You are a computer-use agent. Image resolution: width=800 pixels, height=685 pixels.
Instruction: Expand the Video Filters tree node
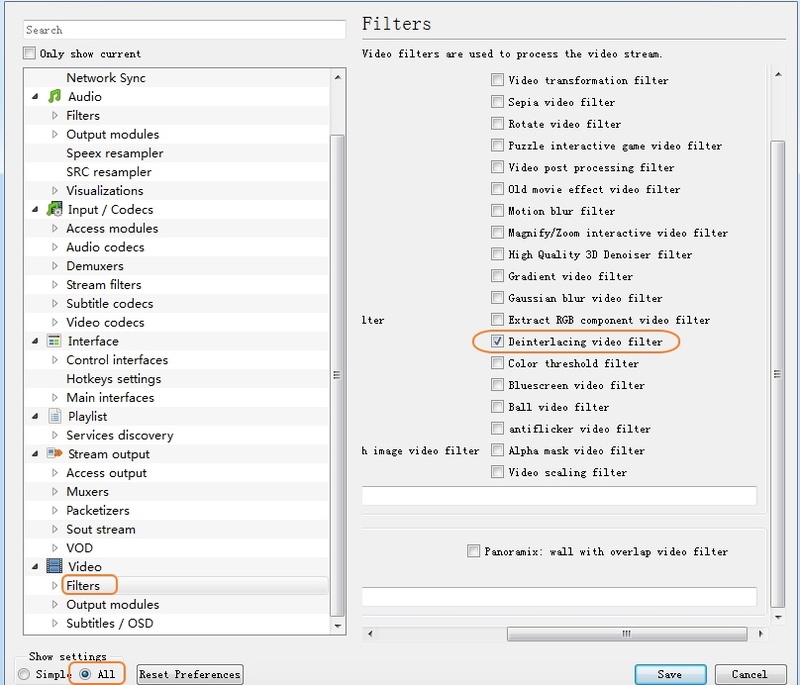pyautogui.click(x=56, y=586)
